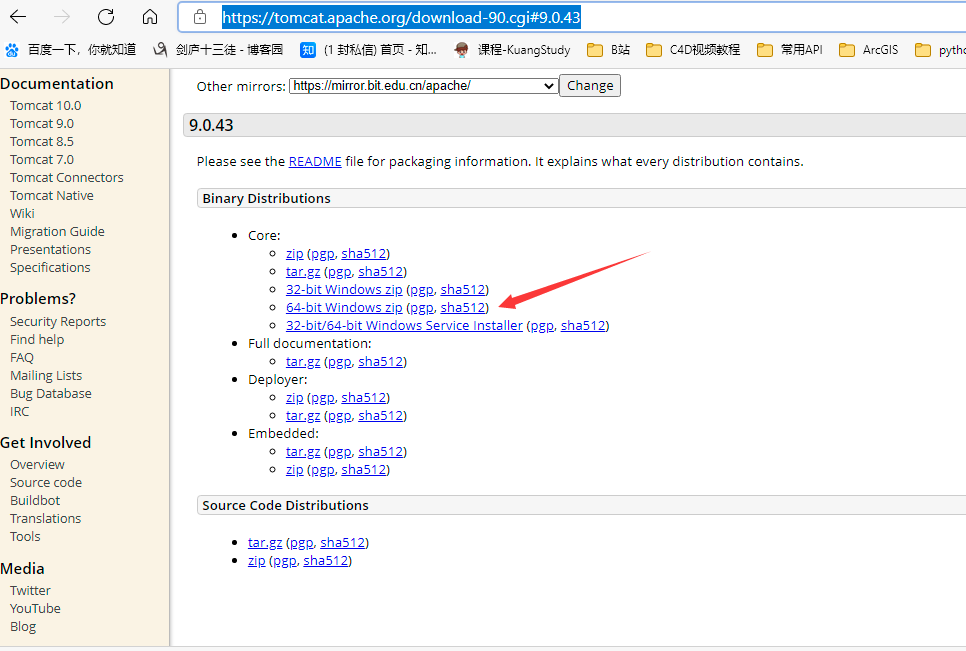Open Tomcat 9.0 documentation
966x651 pixels.
click(x=42, y=123)
